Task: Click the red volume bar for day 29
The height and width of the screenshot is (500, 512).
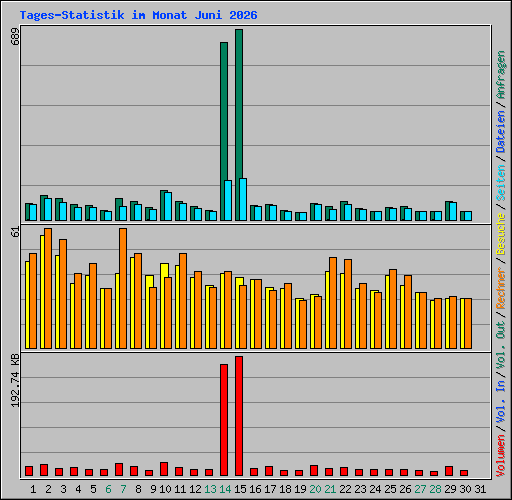Action: (x=449, y=471)
